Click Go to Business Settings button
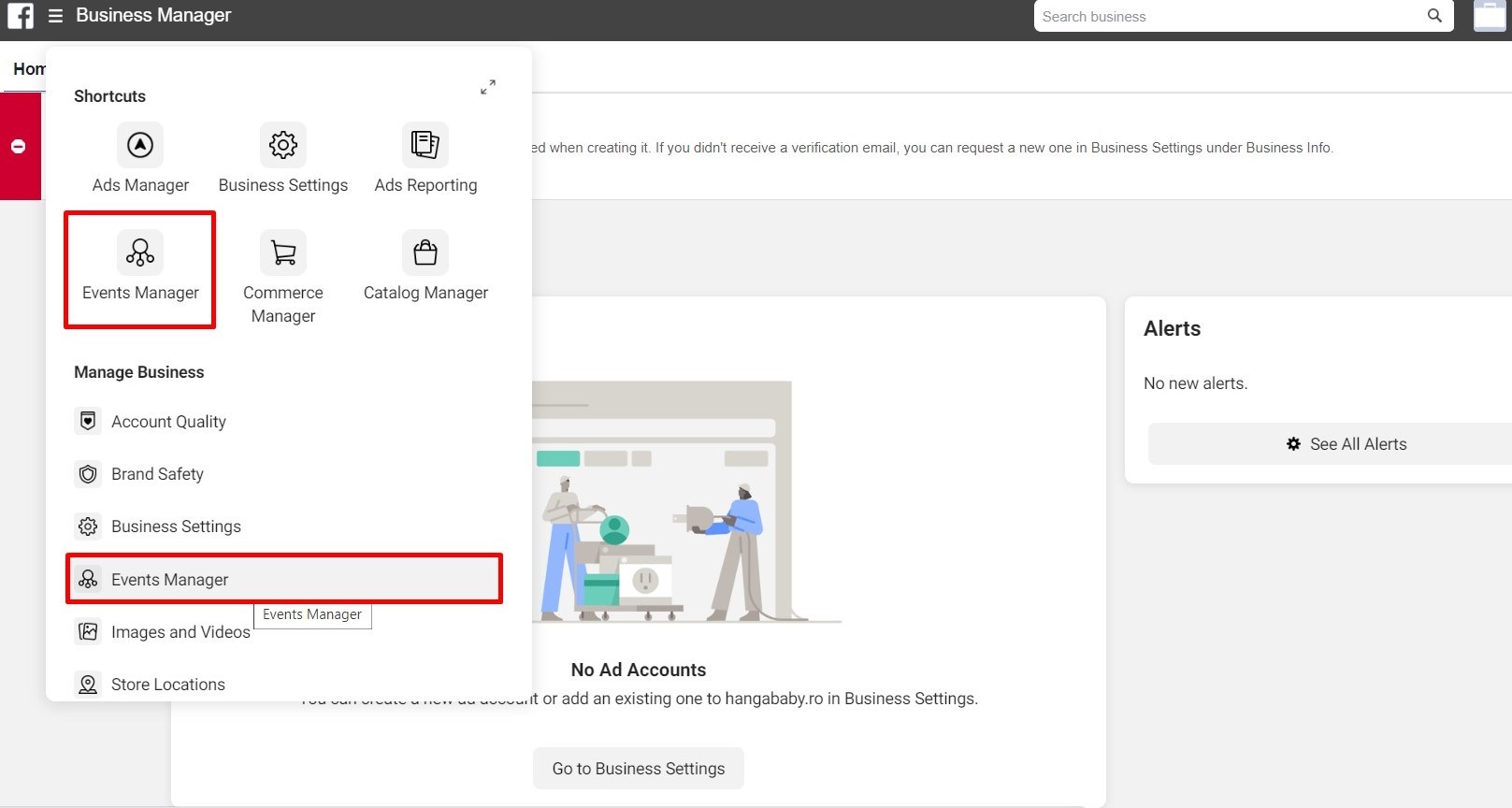Viewport: 1512px width, 808px height. 639,769
